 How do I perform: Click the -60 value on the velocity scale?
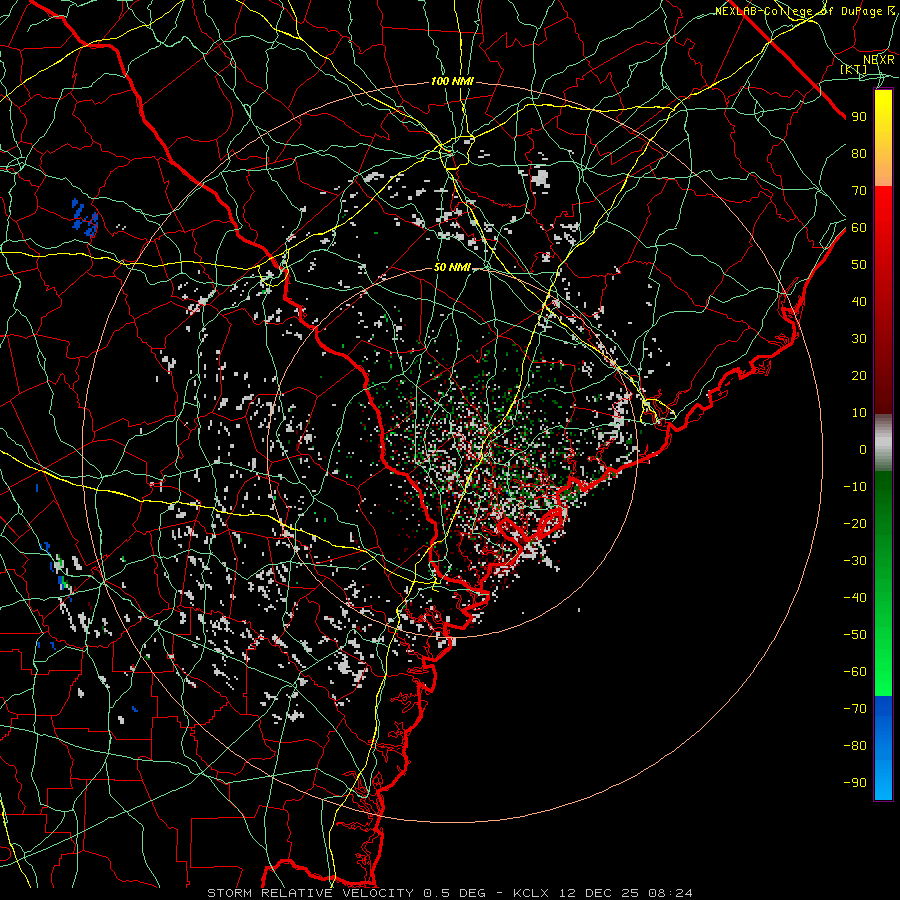(x=855, y=672)
